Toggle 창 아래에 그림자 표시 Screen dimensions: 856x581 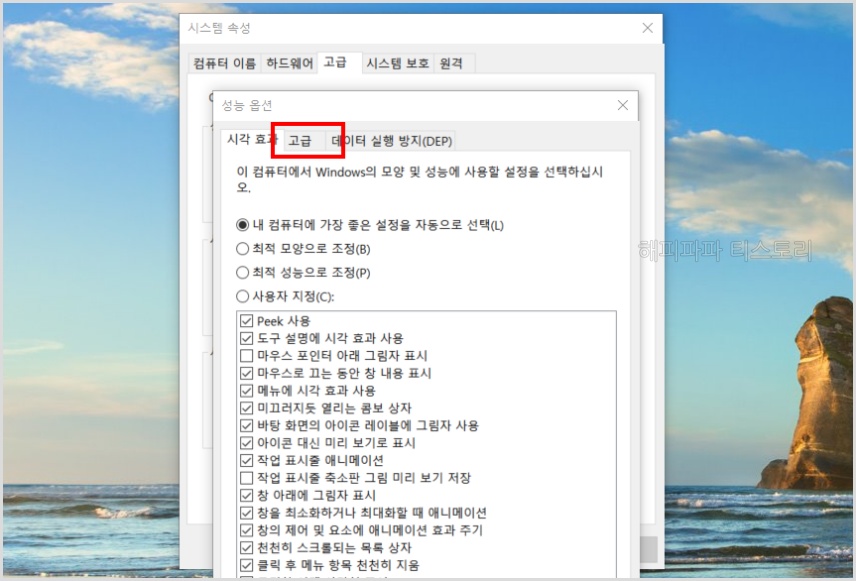pyautogui.click(x=246, y=495)
